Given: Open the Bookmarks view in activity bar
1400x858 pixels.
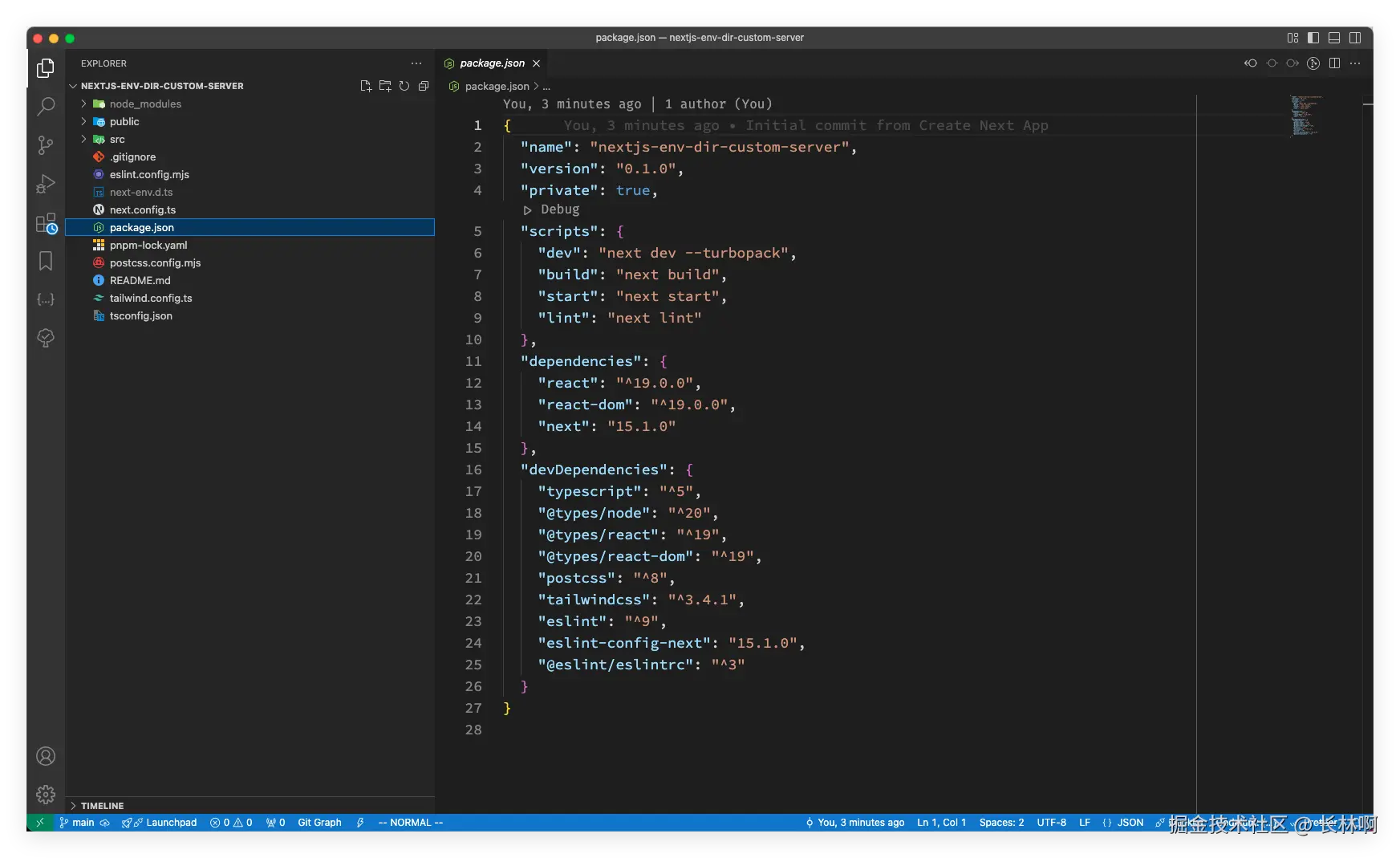Looking at the screenshot, I should point(46,261).
